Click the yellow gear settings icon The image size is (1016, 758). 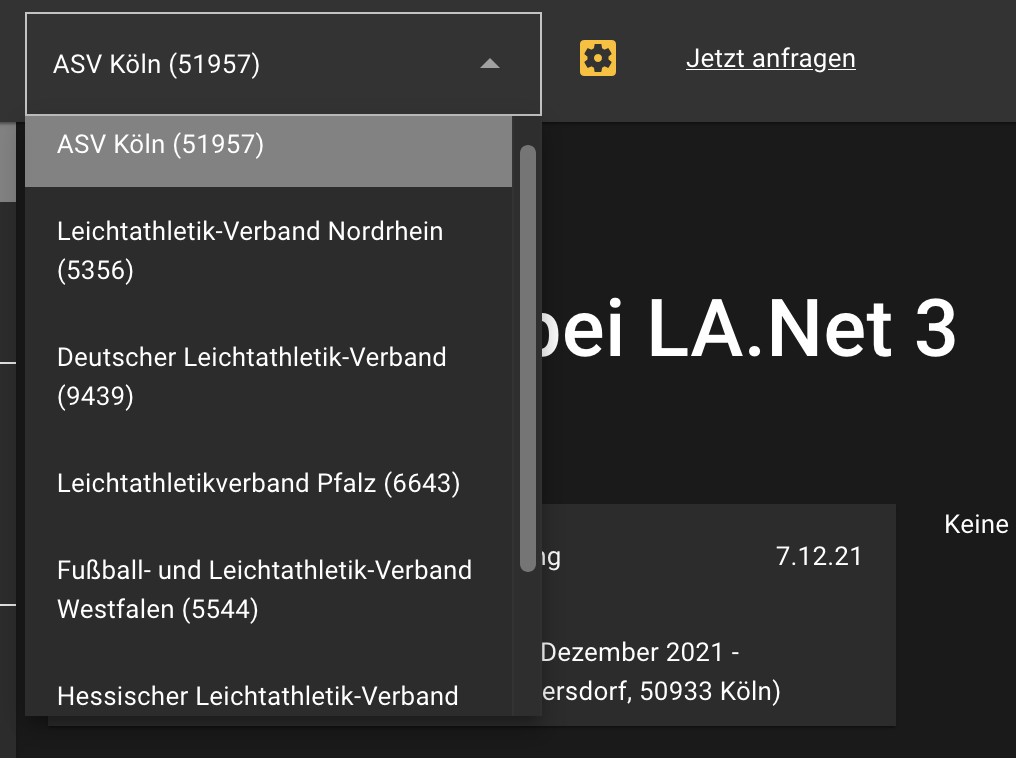coord(597,58)
